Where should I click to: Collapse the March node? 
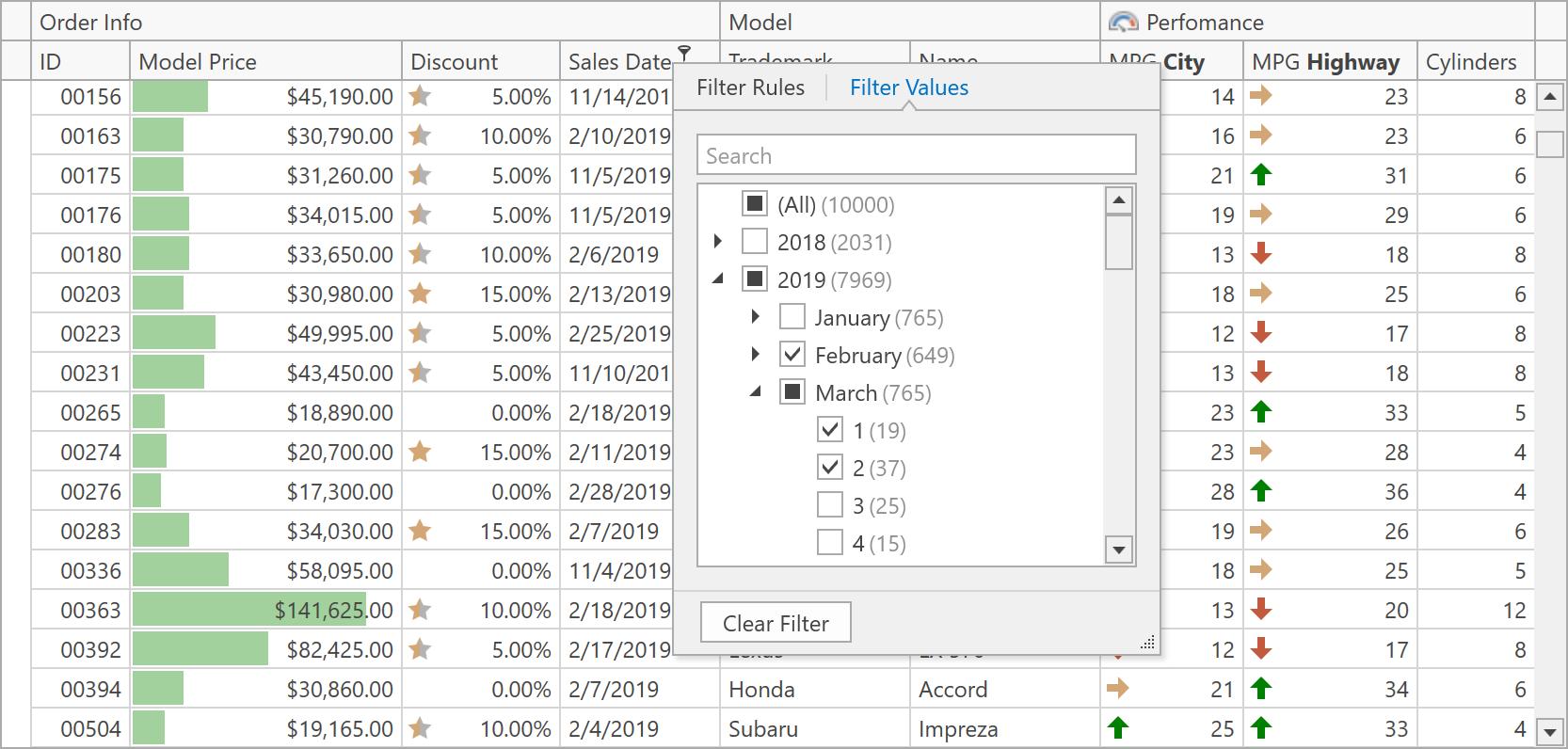(756, 392)
